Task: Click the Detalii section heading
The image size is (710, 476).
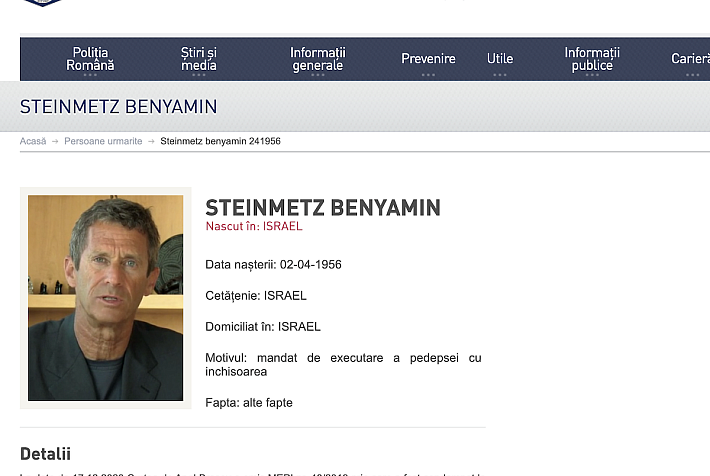Action: click(x=45, y=454)
